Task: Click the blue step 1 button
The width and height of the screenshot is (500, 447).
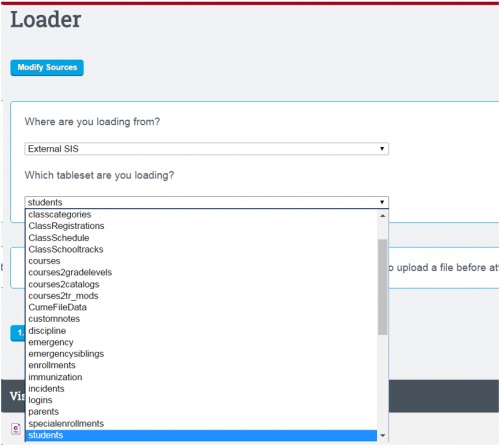Action: [x=18, y=333]
